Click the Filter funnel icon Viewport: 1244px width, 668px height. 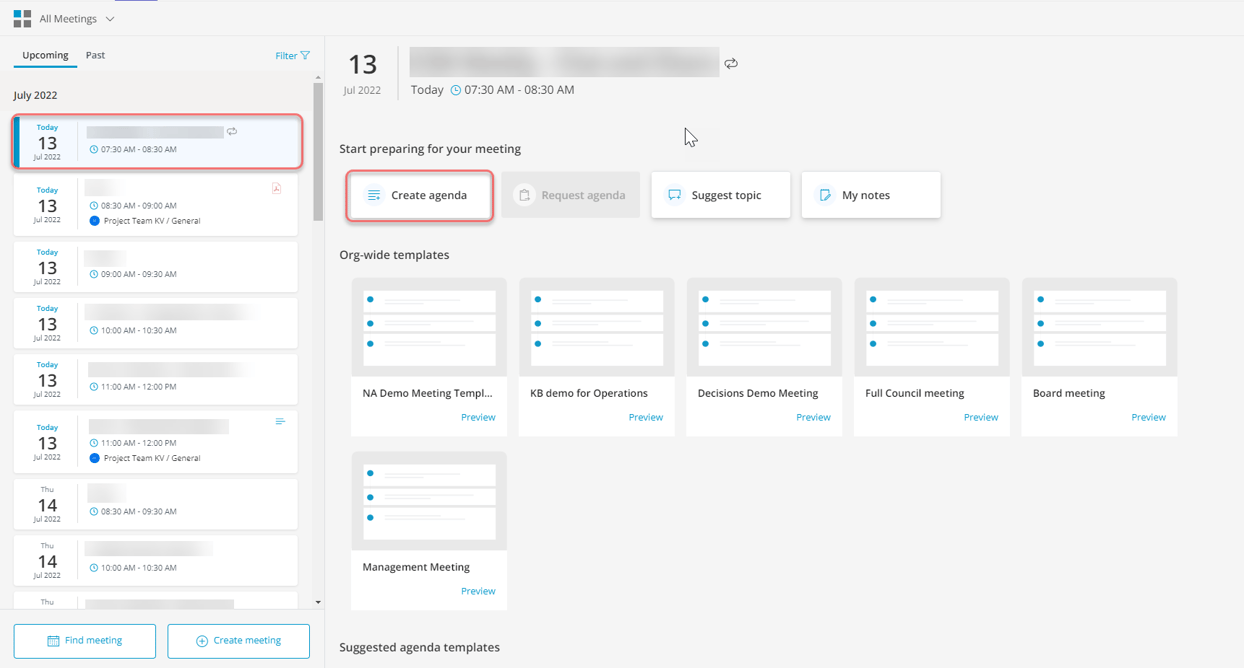pos(305,56)
